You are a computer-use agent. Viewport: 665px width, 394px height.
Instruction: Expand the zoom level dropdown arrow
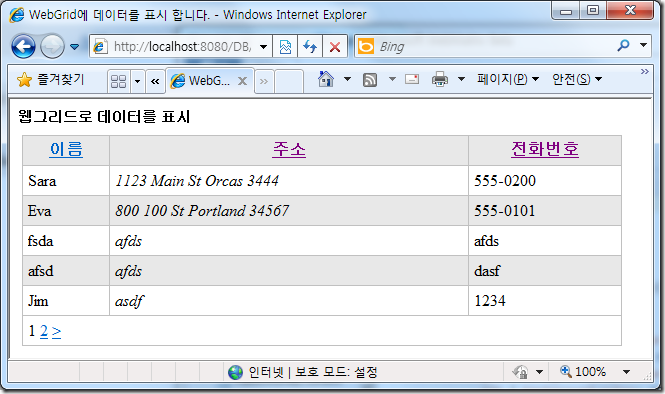point(626,372)
